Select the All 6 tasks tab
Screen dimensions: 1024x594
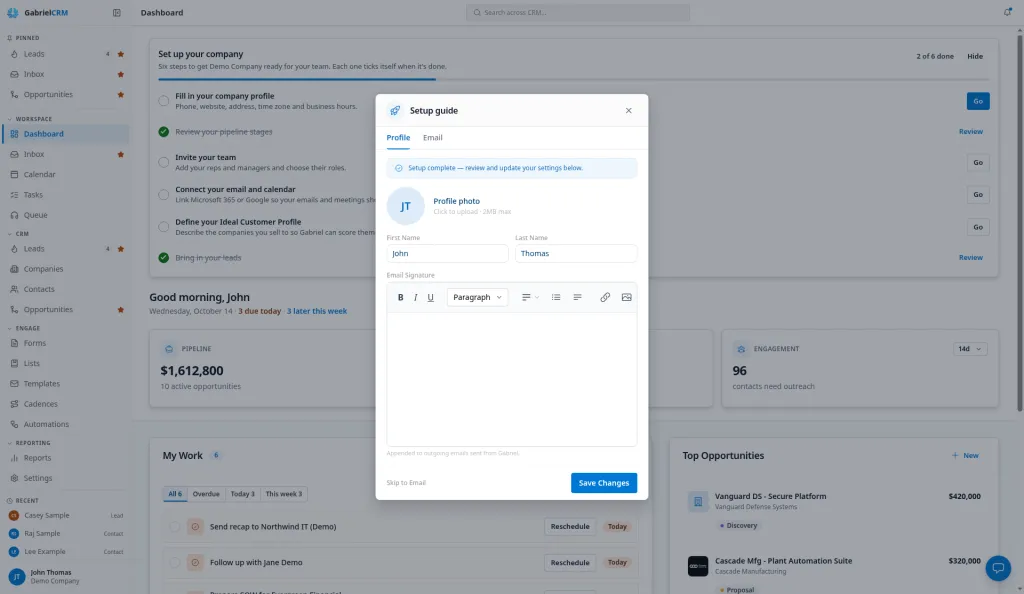pyautogui.click(x=175, y=494)
